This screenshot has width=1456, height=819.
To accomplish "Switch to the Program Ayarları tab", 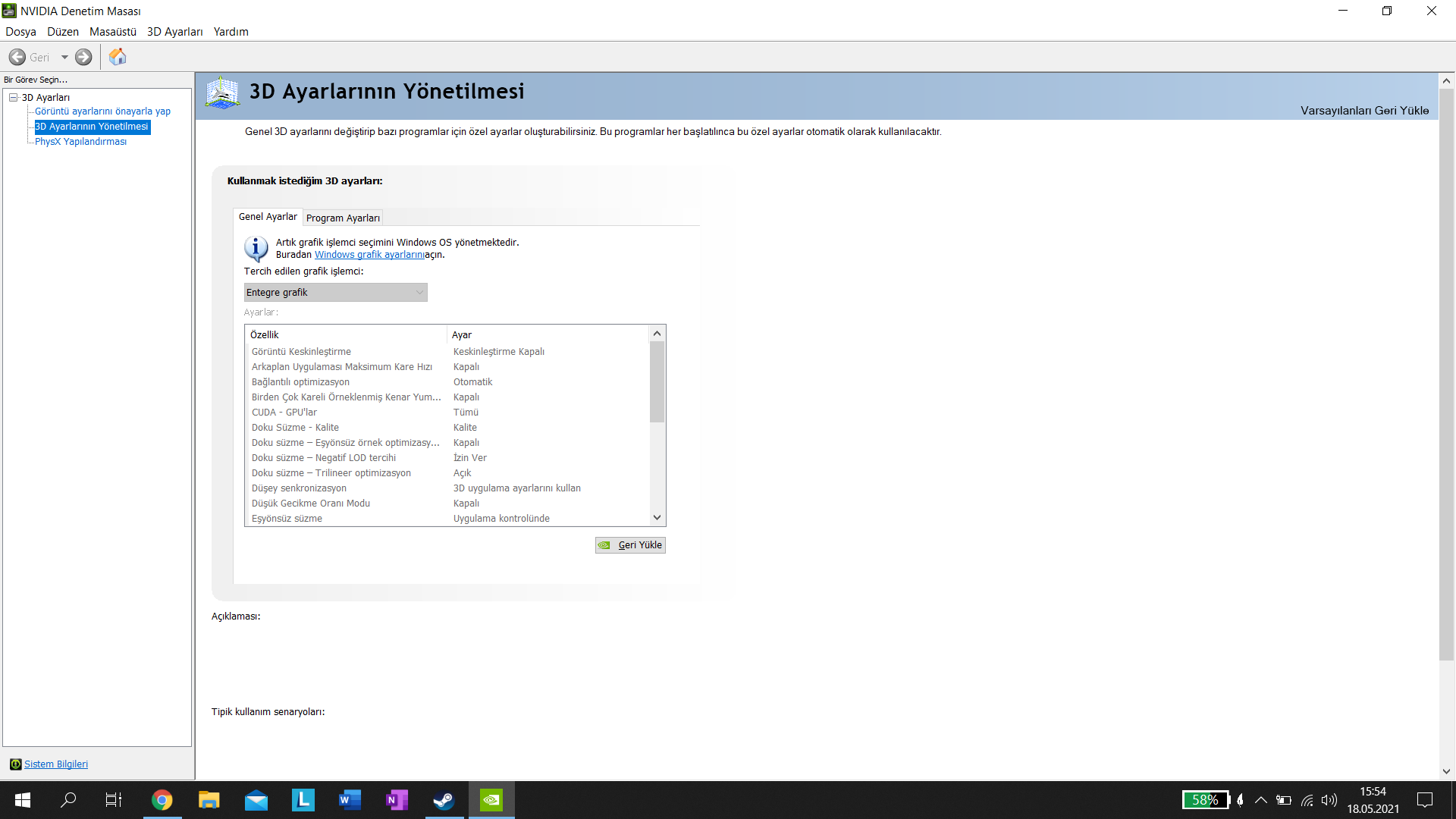I will (x=343, y=218).
